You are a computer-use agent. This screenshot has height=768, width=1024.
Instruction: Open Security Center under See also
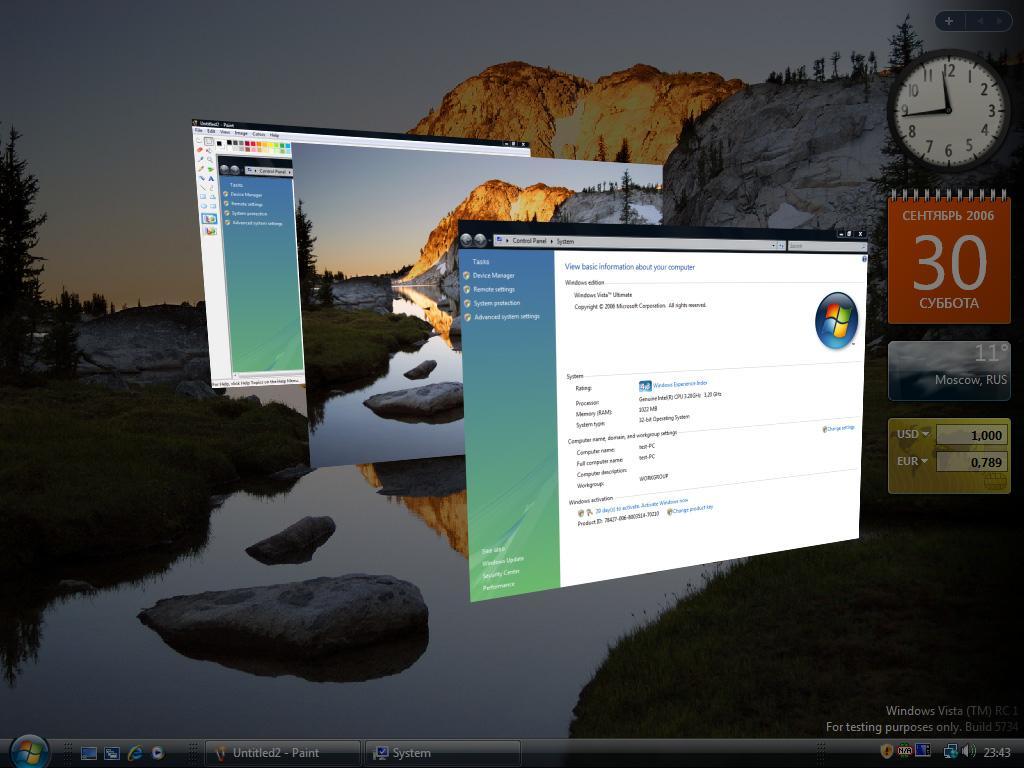point(501,573)
